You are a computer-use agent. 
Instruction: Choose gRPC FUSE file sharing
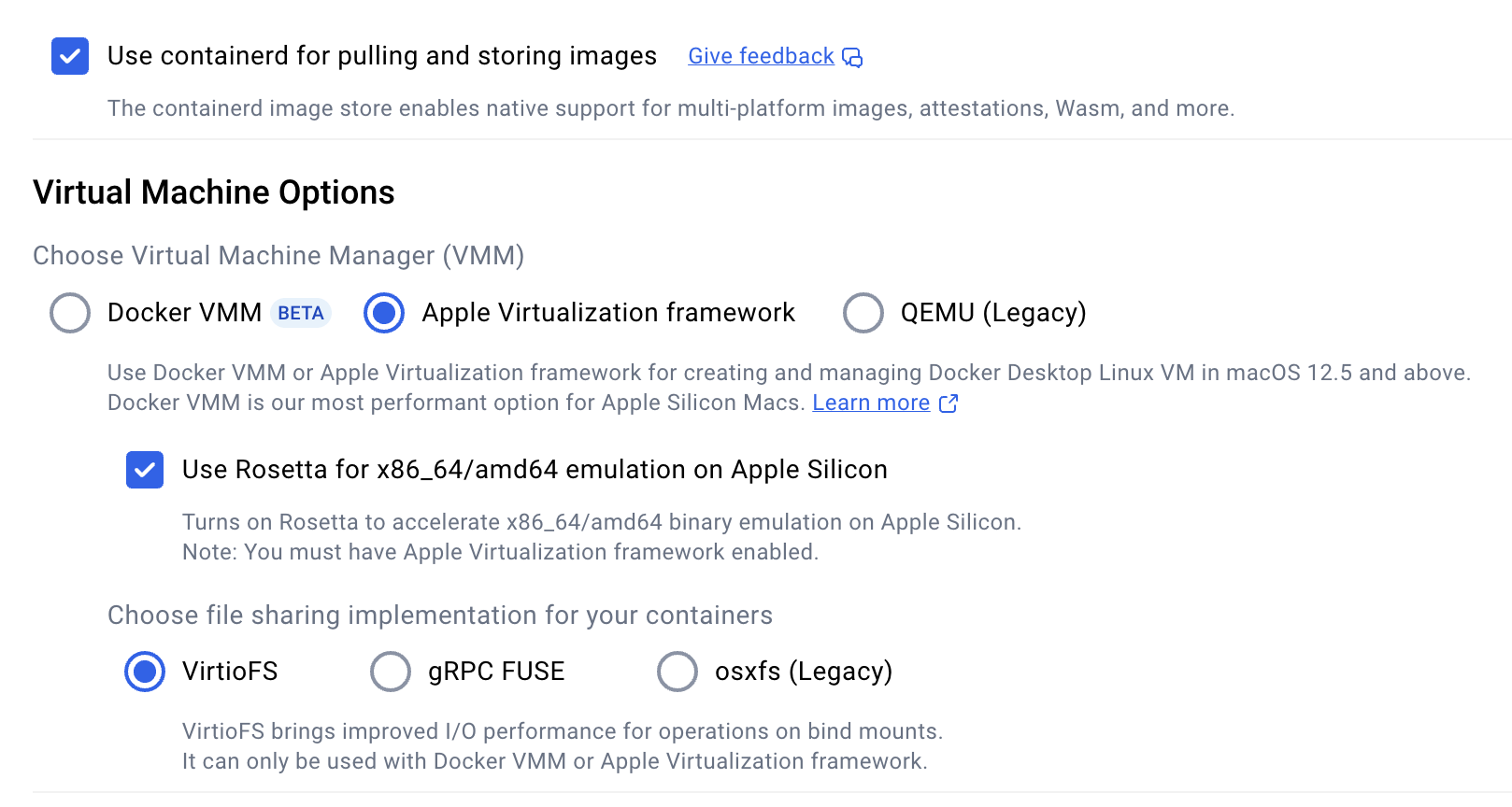pyautogui.click(x=391, y=672)
